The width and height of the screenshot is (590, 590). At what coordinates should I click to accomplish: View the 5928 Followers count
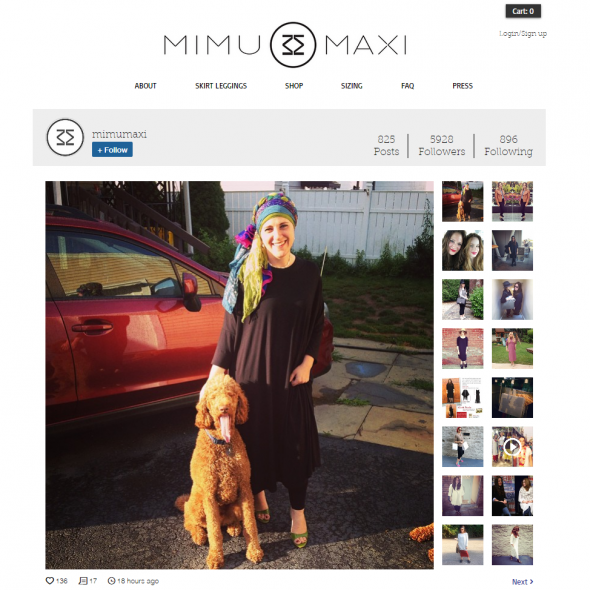(x=442, y=145)
